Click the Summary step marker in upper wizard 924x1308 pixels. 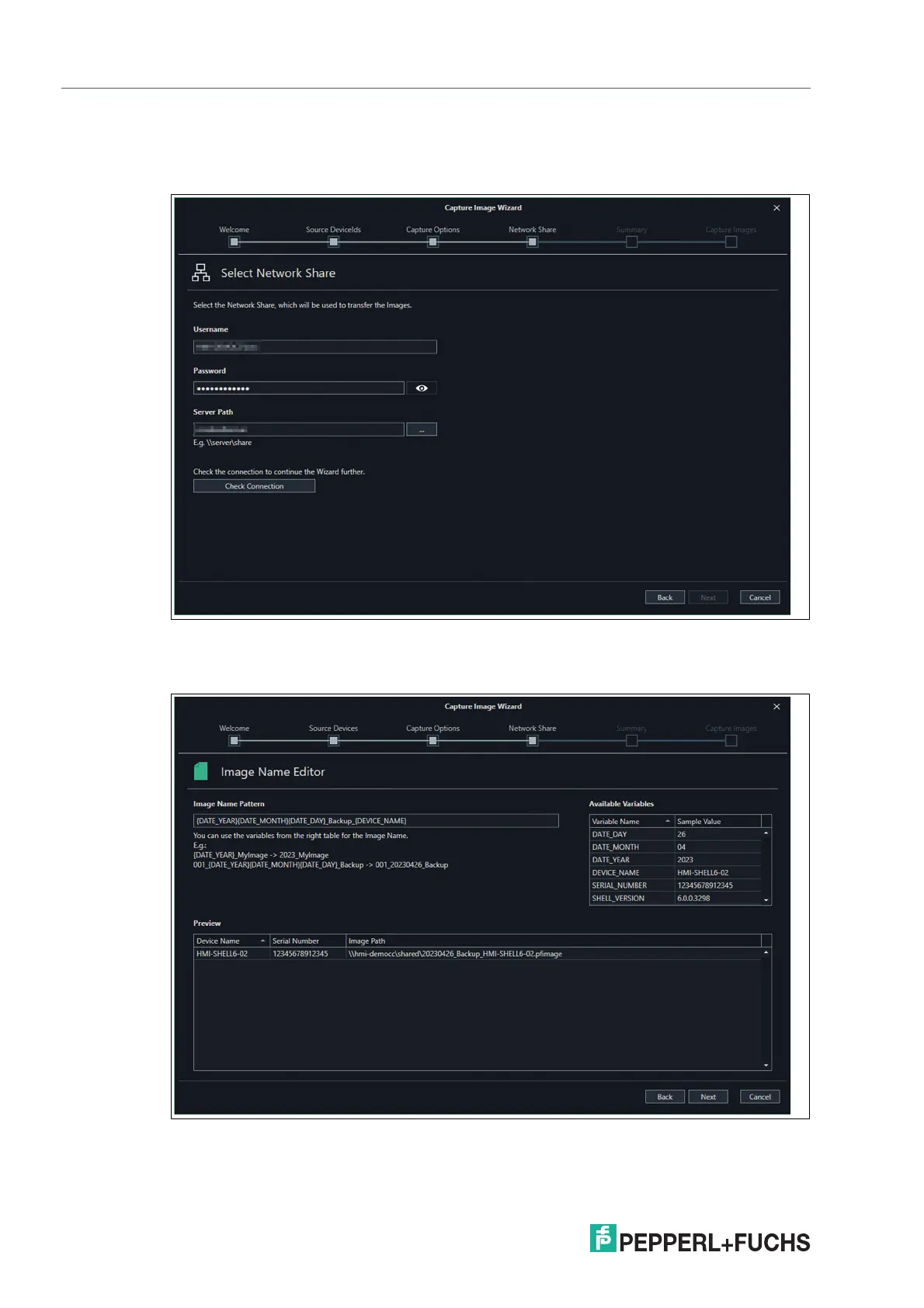point(631,242)
